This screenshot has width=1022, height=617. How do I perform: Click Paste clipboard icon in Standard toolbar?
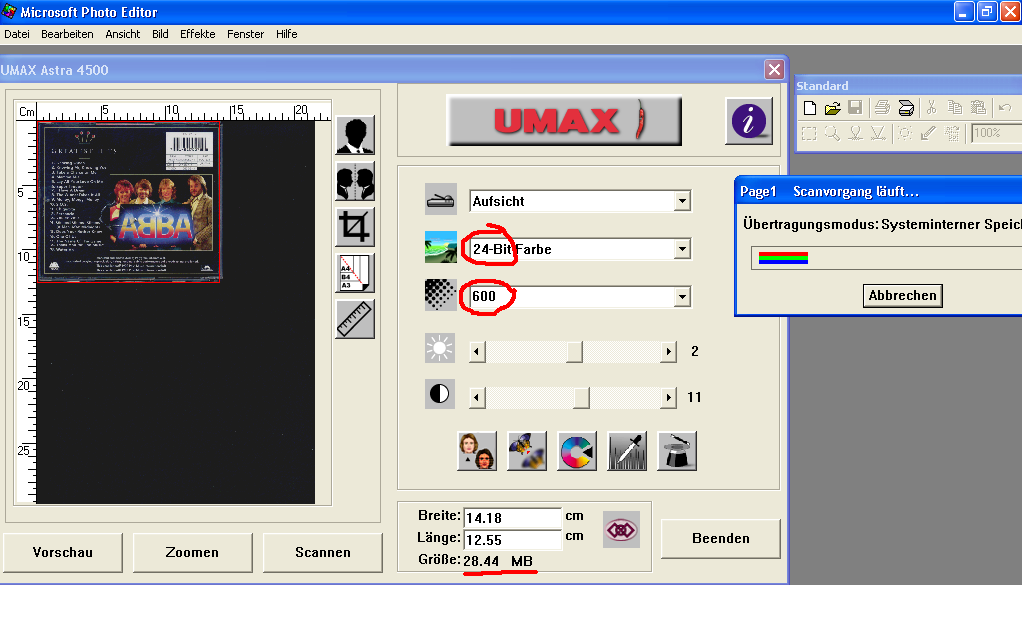pos(978,108)
